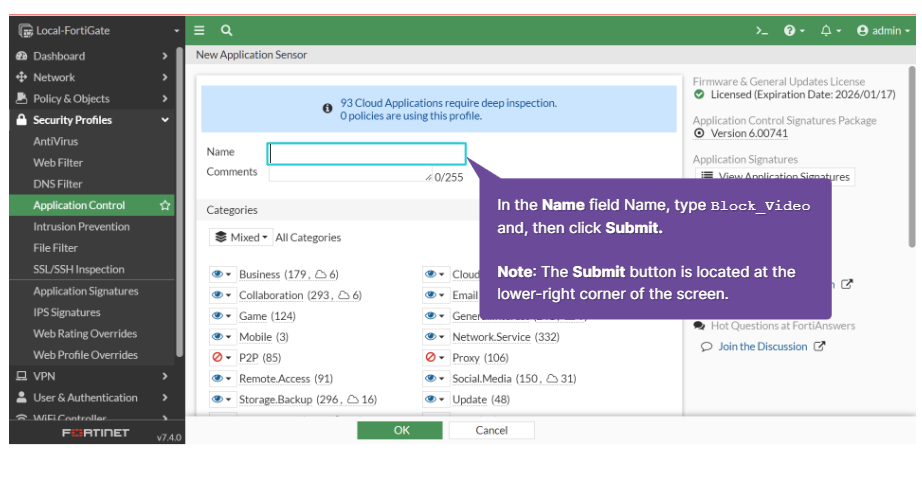The image size is (922, 479).
Task: Click the Hot Questions chat icon
Action: coord(699,326)
